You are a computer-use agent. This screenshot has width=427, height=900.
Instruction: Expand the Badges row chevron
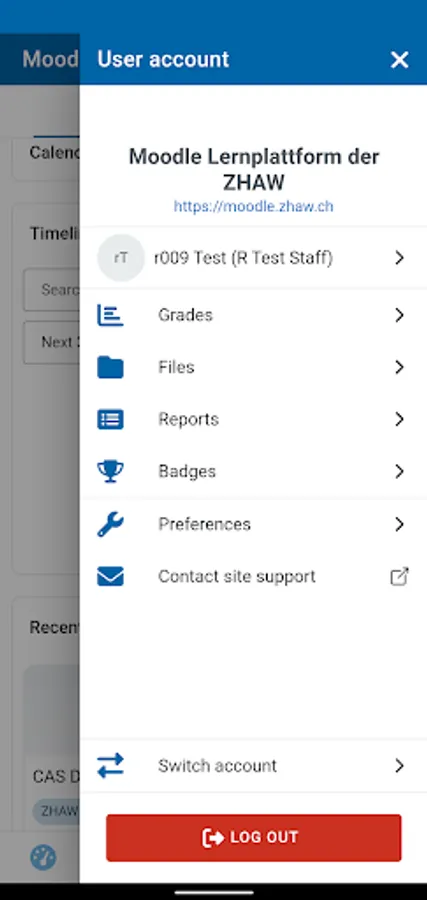click(399, 472)
